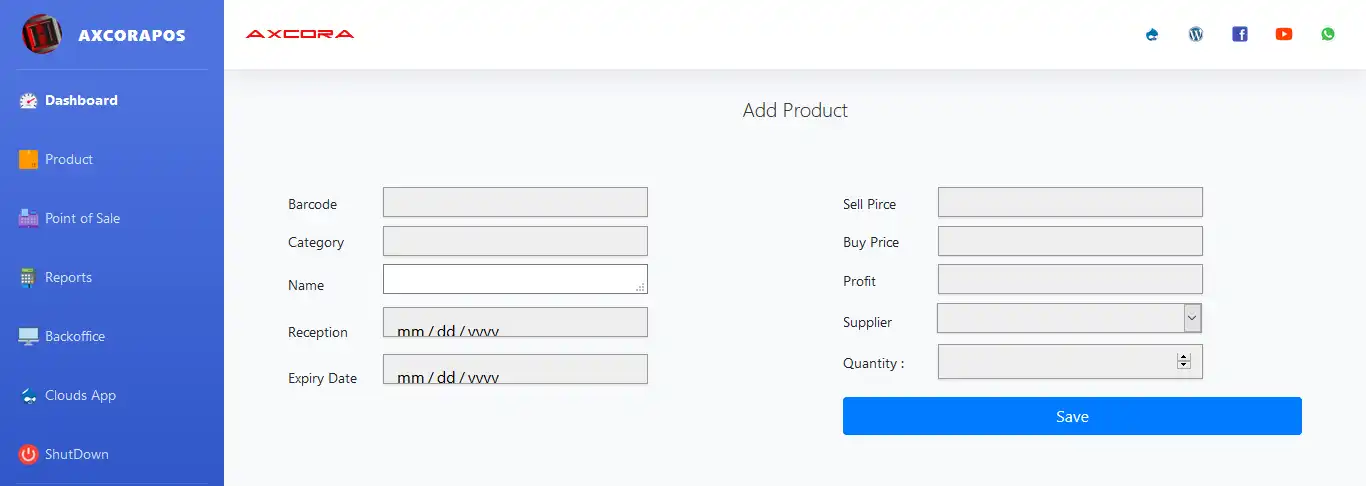Click the Expiry Date field

pyautogui.click(x=514, y=369)
